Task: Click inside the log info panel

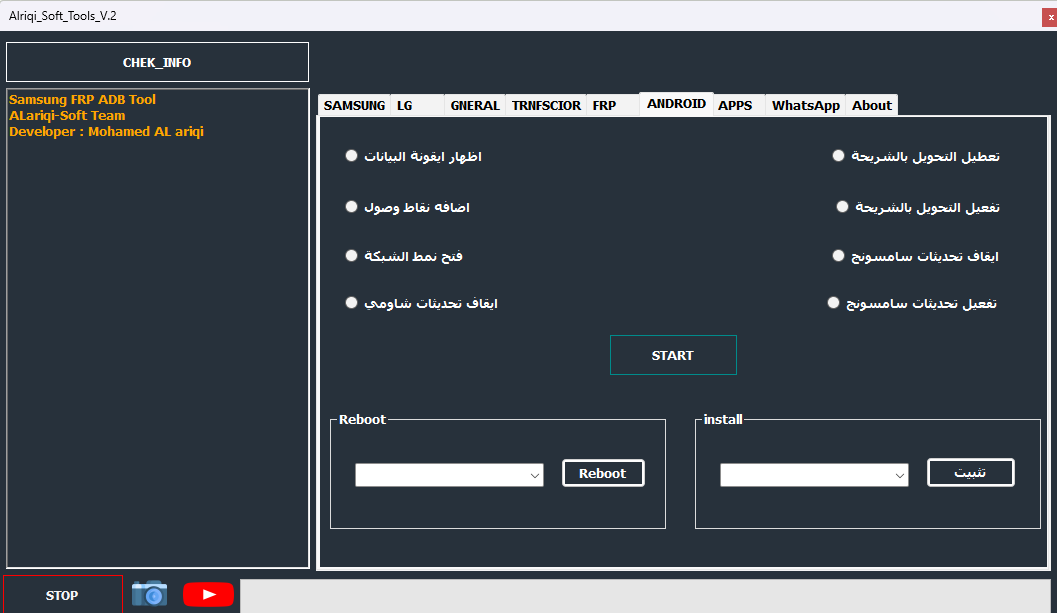Action: (157, 330)
